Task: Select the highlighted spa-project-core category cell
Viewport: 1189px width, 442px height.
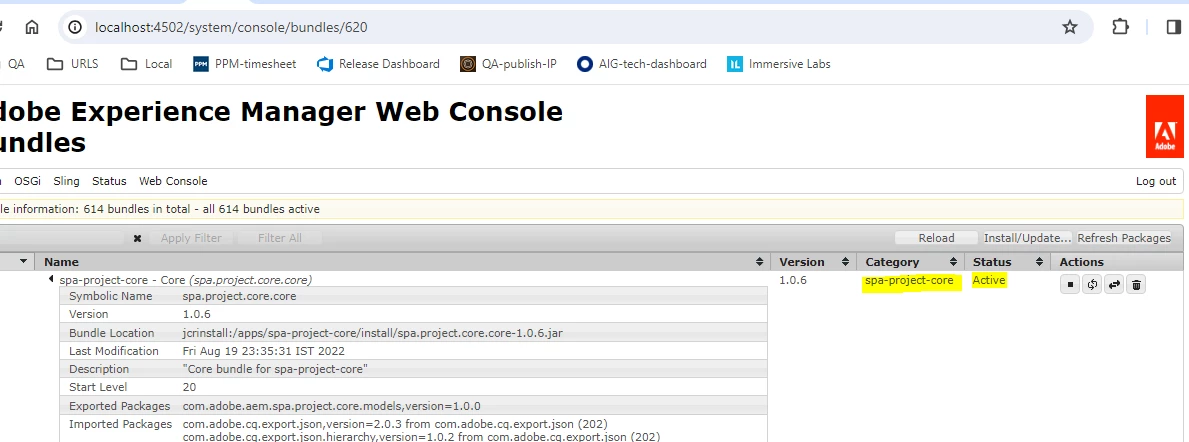Action: pyautogui.click(x=910, y=281)
